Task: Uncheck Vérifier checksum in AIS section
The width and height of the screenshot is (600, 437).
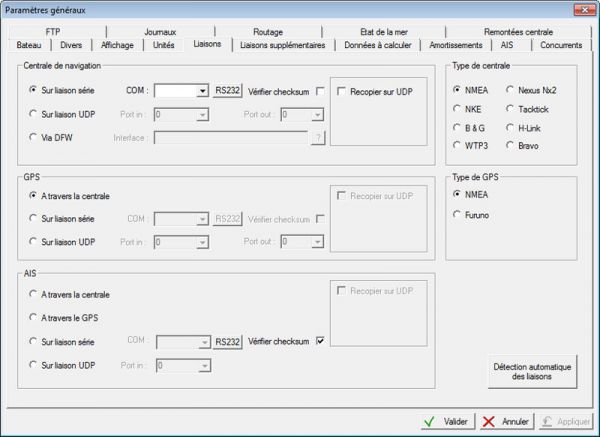Action: point(320,341)
